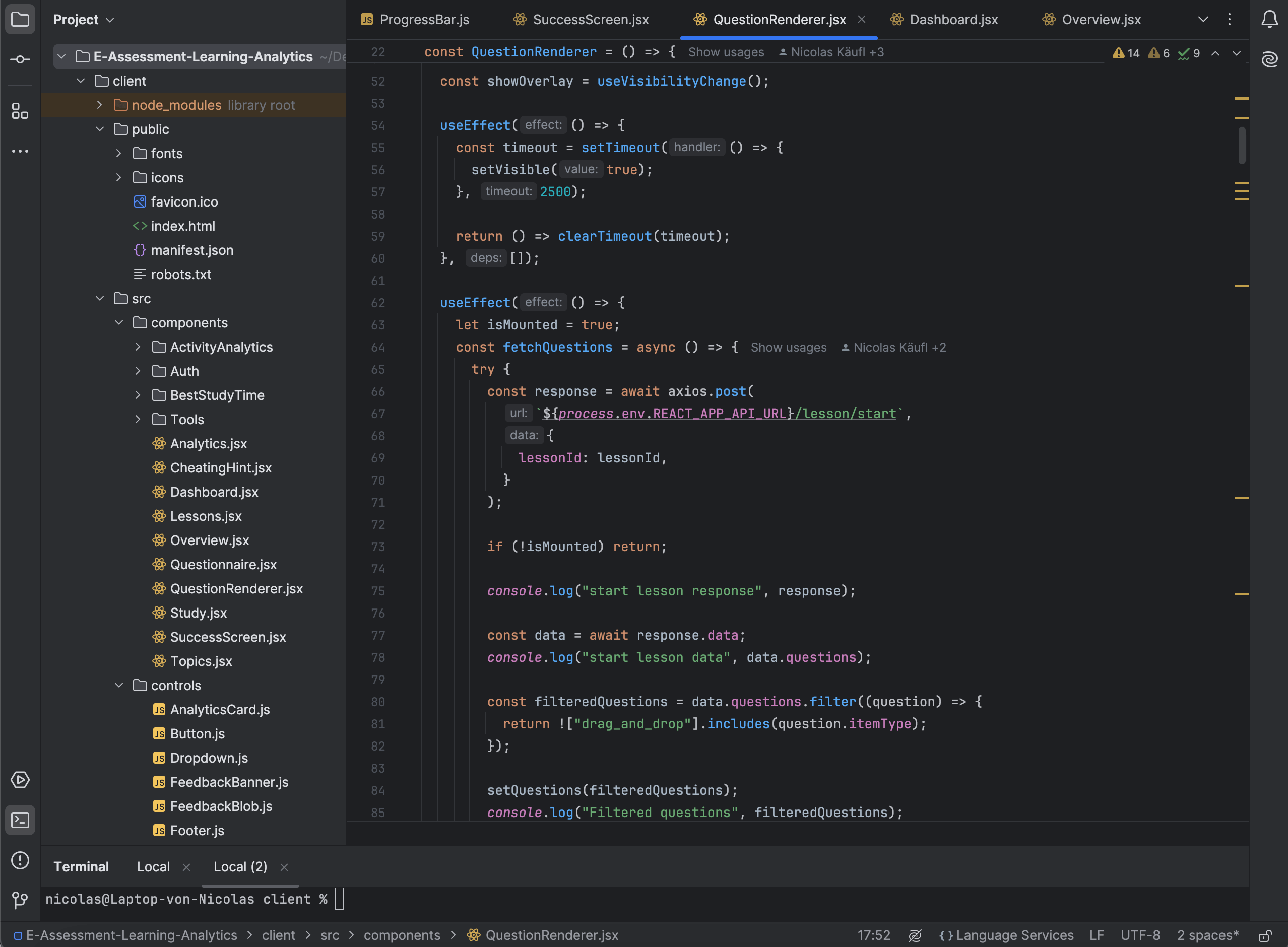The image size is (1288, 947).
Task: Open the Git tool window icon
Action: point(20,900)
